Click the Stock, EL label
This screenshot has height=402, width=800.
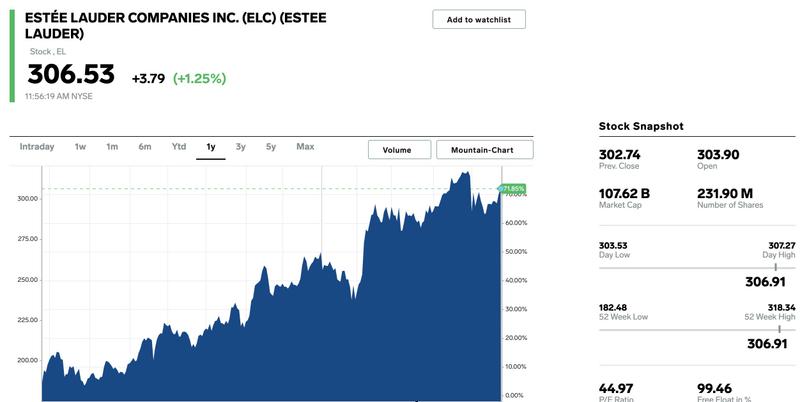(48, 52)
